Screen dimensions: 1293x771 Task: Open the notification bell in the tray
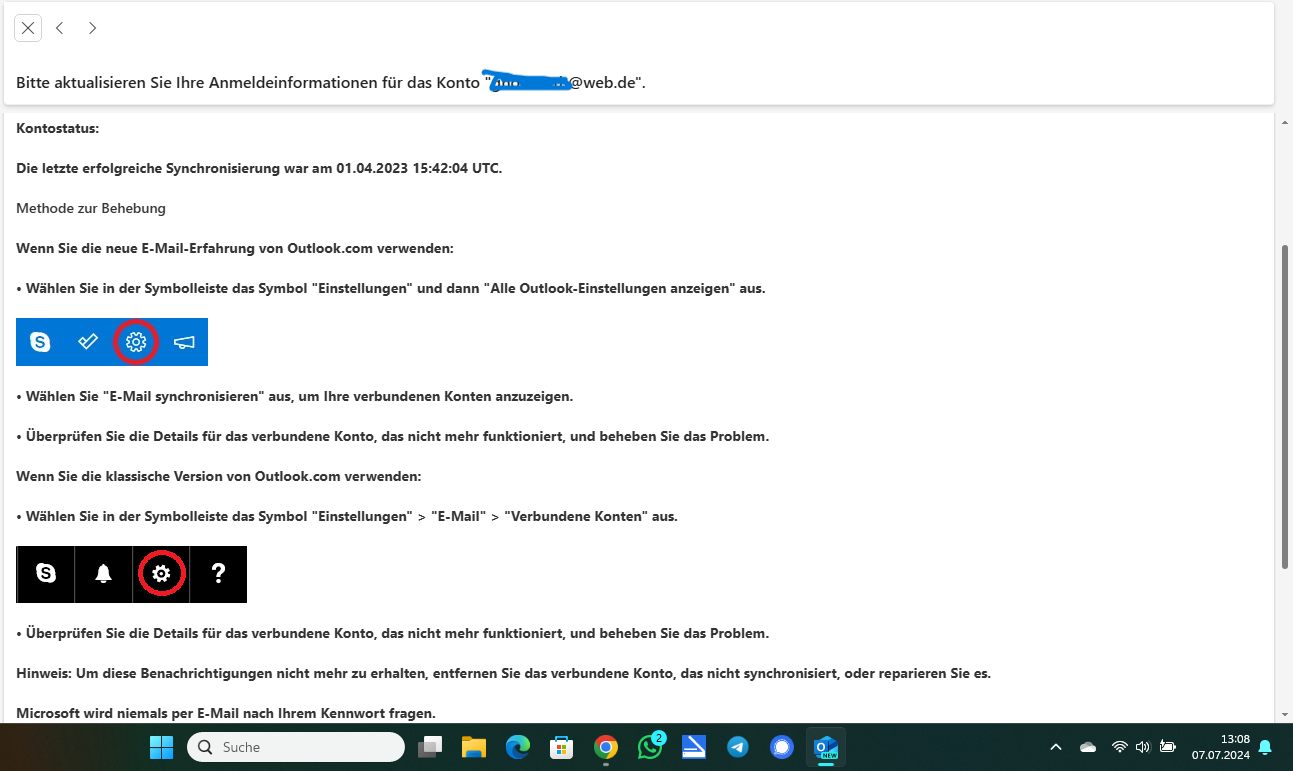point(1265,747)
